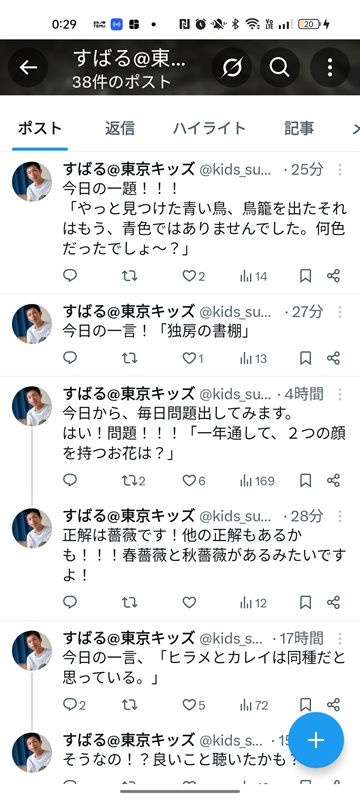Like the 青い鳥 riddle post
360x800 pixels.
(194, 276)
